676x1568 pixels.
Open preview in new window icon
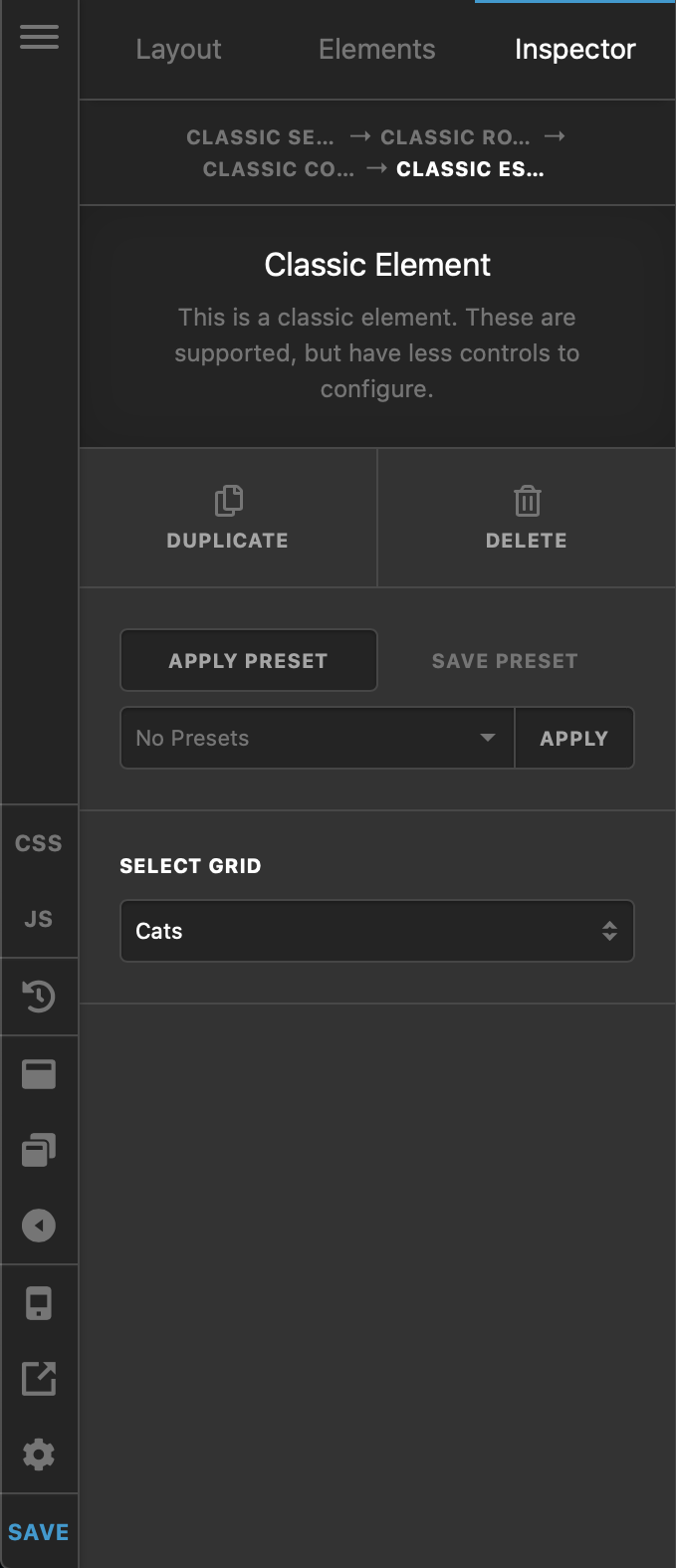tap(39, 1379)
